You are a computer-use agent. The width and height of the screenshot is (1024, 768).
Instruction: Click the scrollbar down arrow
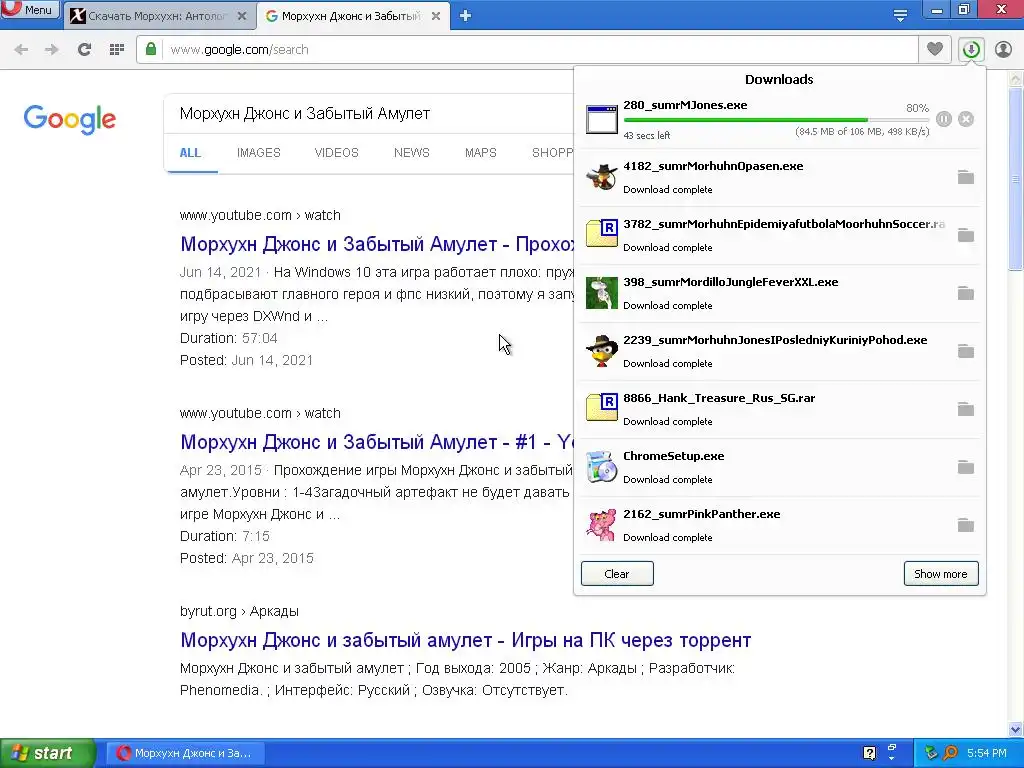coord(1016,729)
